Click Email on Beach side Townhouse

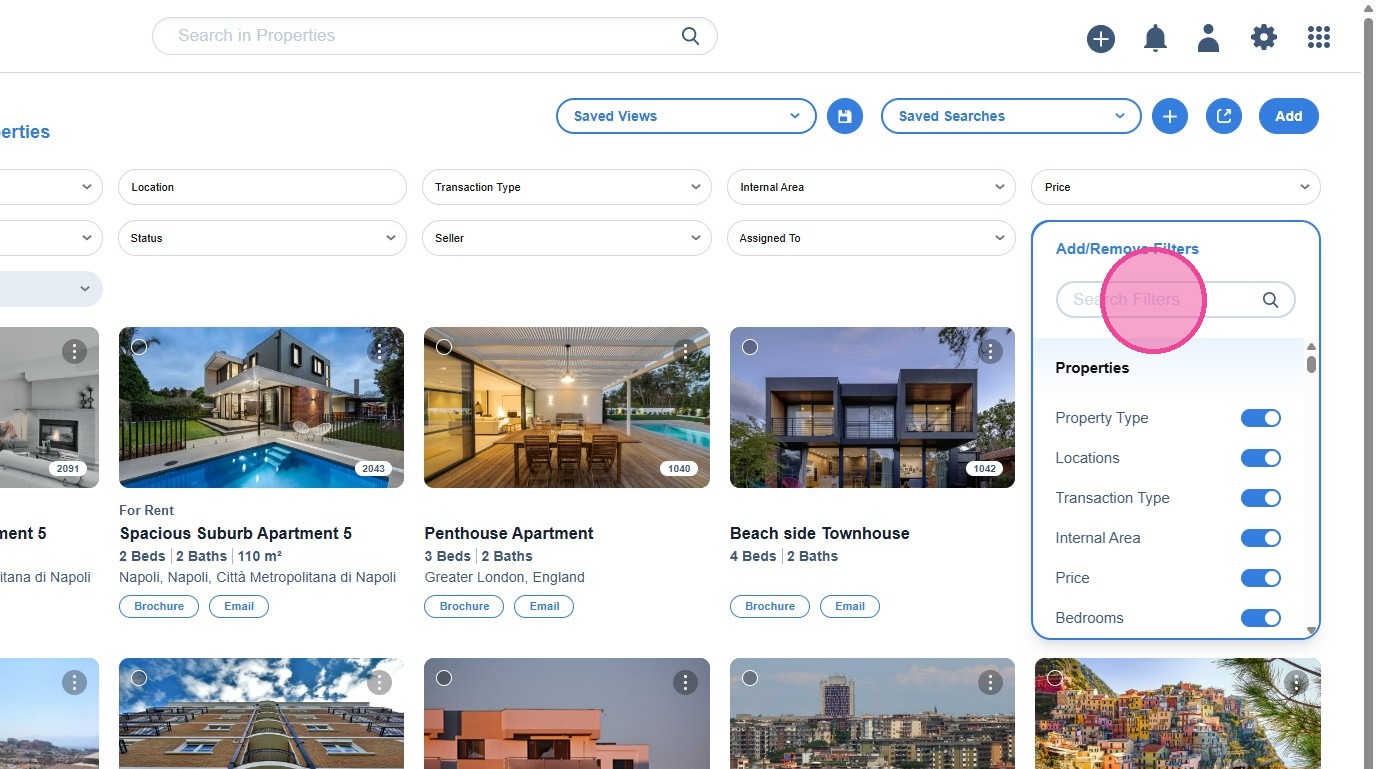850,606
